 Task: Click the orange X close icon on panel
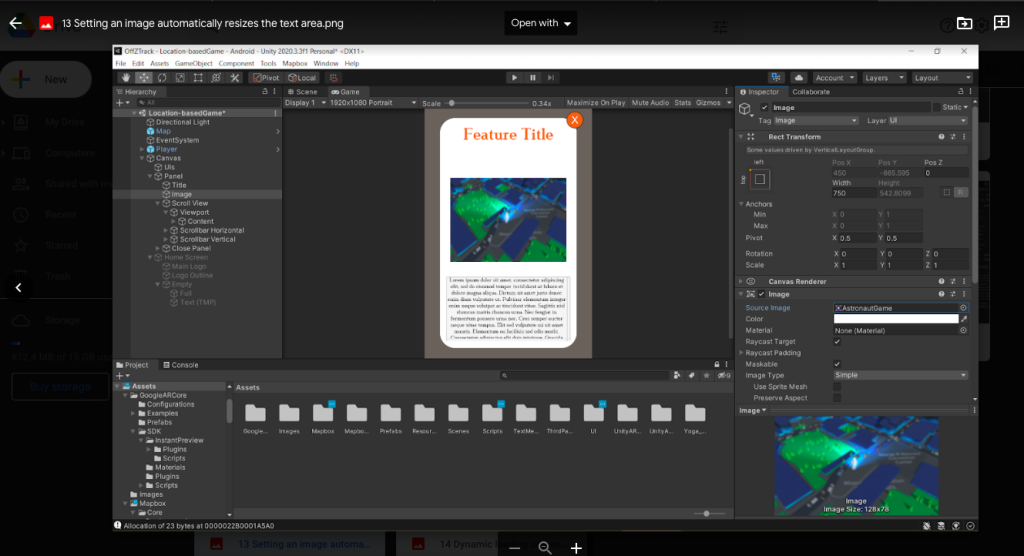tap(574, 120)
